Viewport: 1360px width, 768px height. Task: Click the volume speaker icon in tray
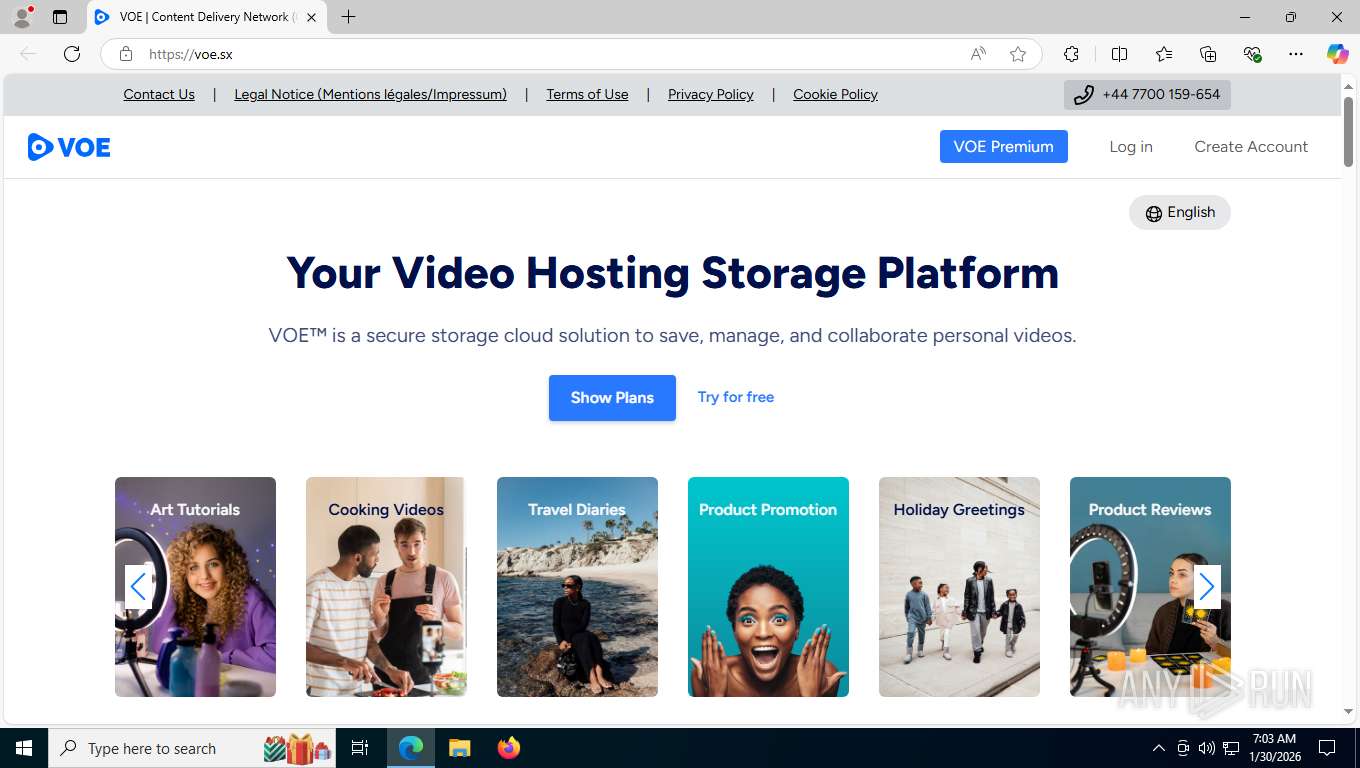pyautogui.click(x=1207, y=748)
